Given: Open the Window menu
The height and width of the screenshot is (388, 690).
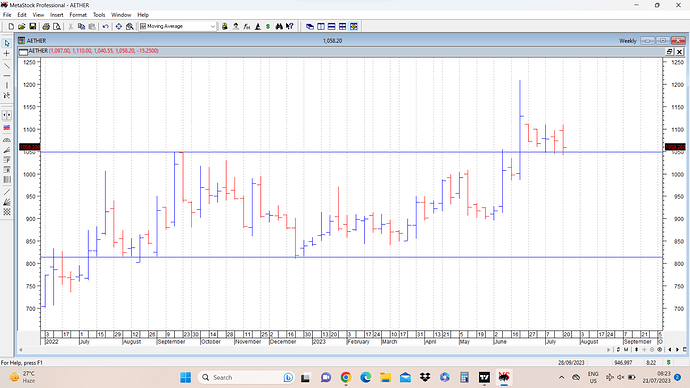Looking at the screenshot, I should [x=121, y=15].
